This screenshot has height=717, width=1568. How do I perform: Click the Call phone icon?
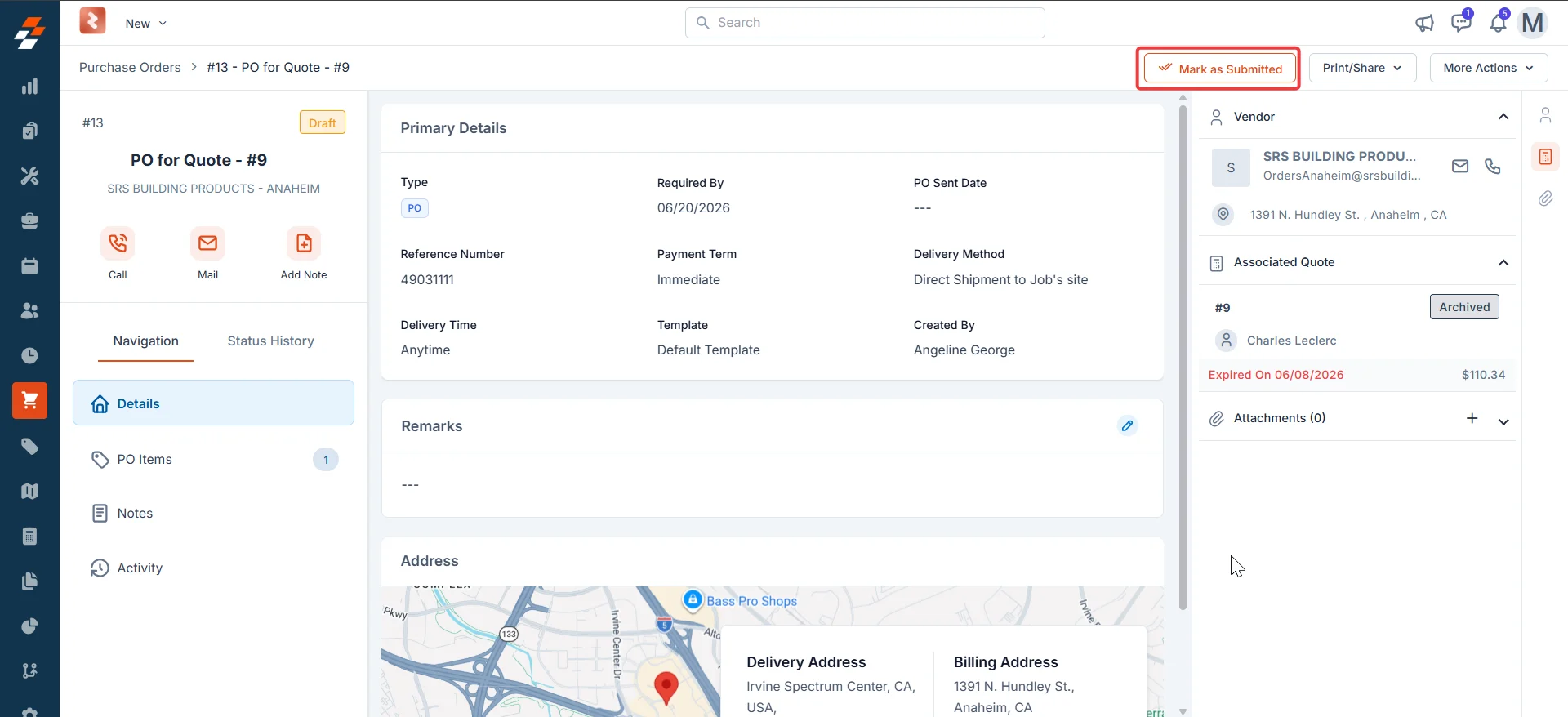tap(118, 243)
